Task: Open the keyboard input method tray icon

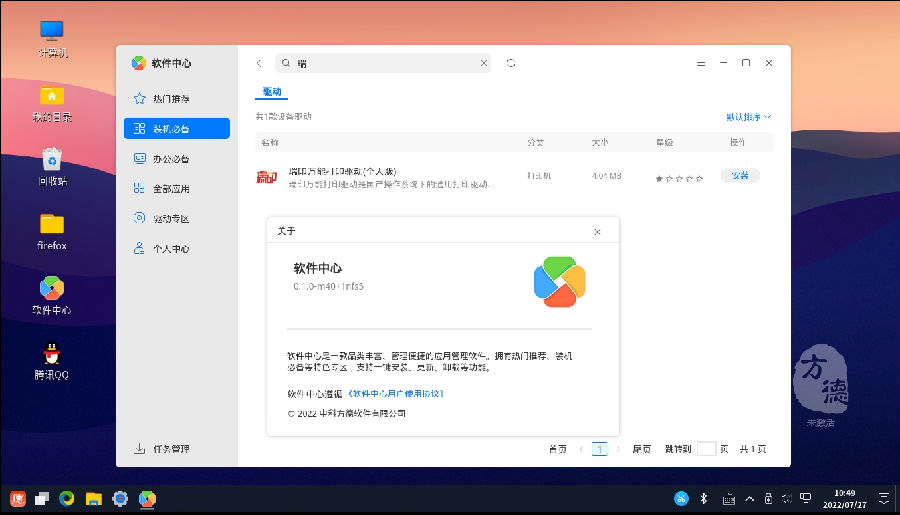Action: (729, 499)
